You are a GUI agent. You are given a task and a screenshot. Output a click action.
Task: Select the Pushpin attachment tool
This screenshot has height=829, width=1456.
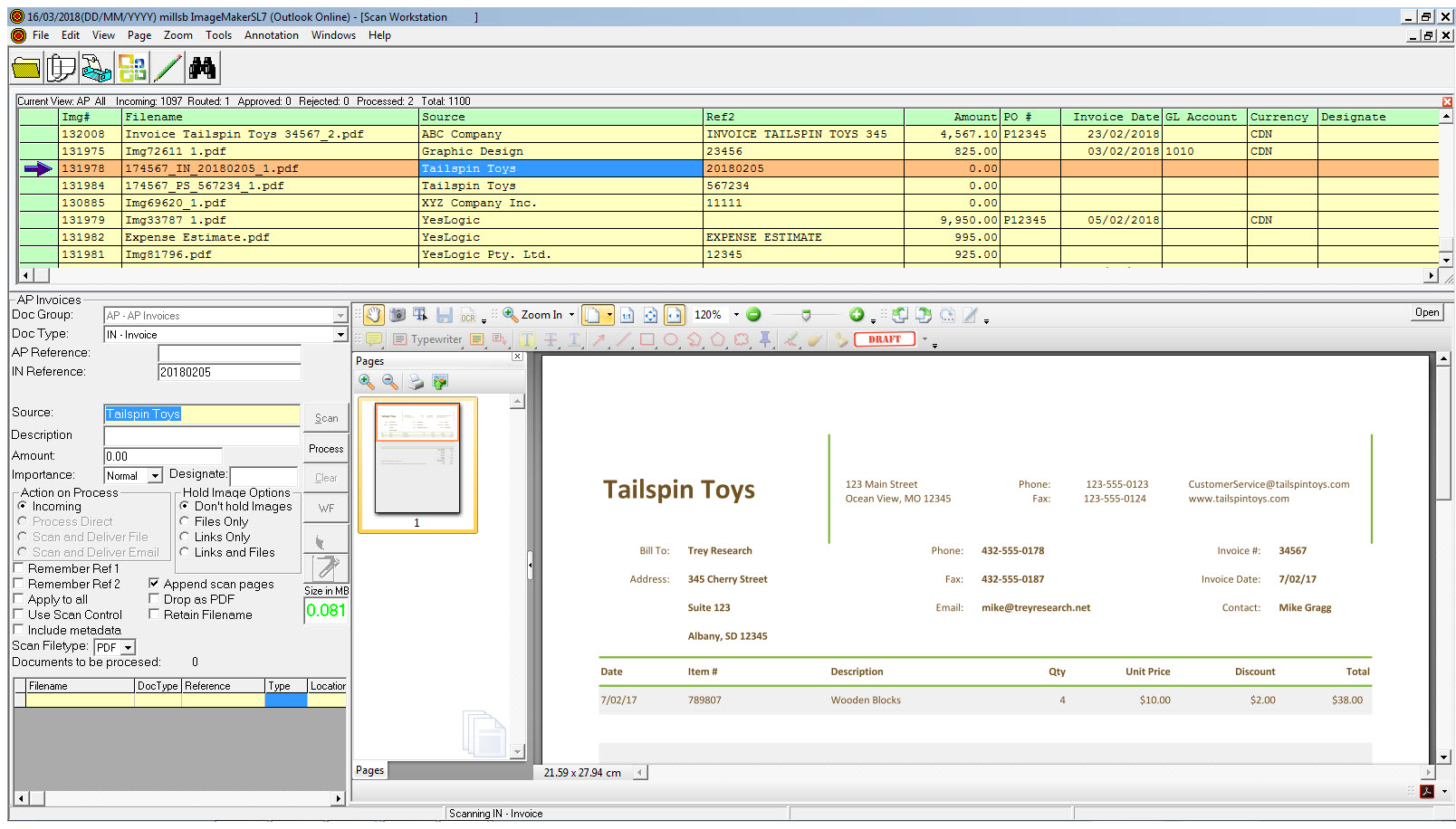(x=765, y=339)
